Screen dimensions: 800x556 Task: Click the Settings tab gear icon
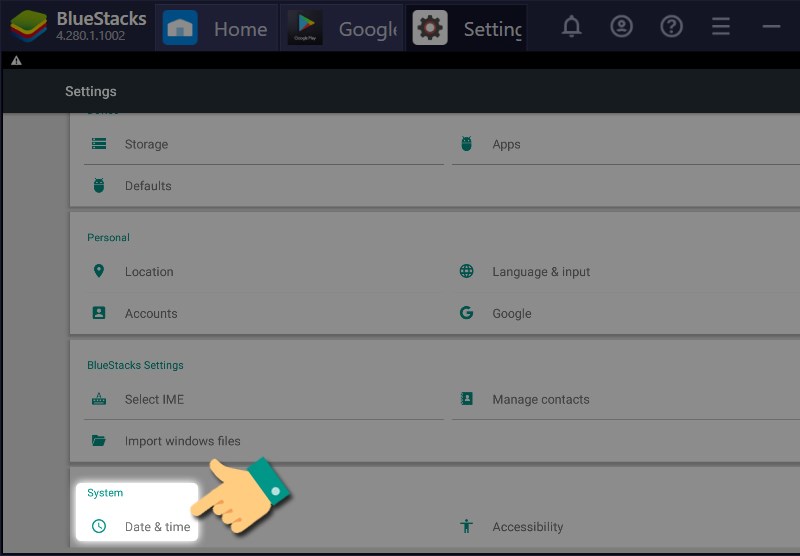[430, 28]
